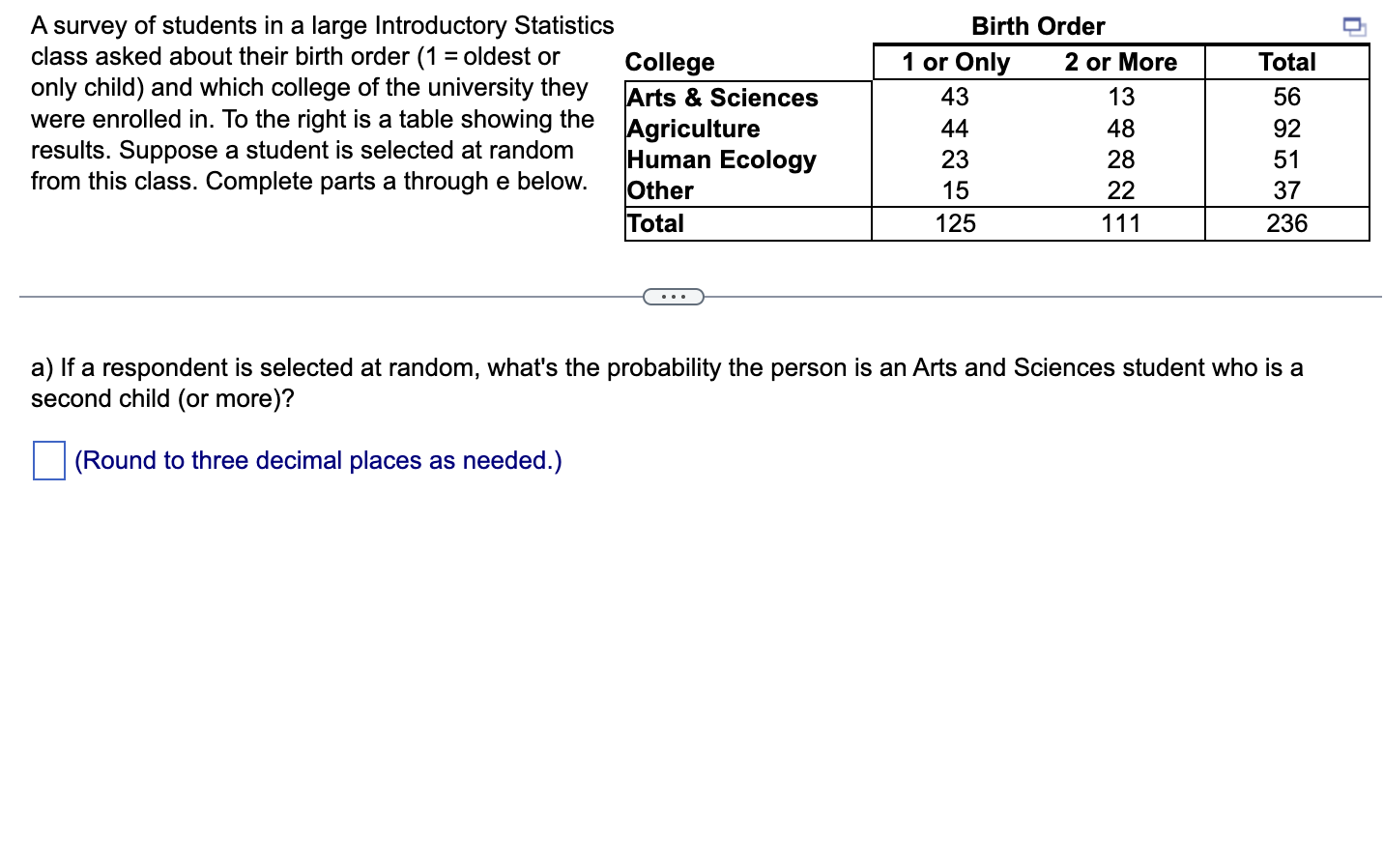Select the answer input box for part a
Image resolution: width=1384 pixels, height=868 pixels.
tap(48, 461)
